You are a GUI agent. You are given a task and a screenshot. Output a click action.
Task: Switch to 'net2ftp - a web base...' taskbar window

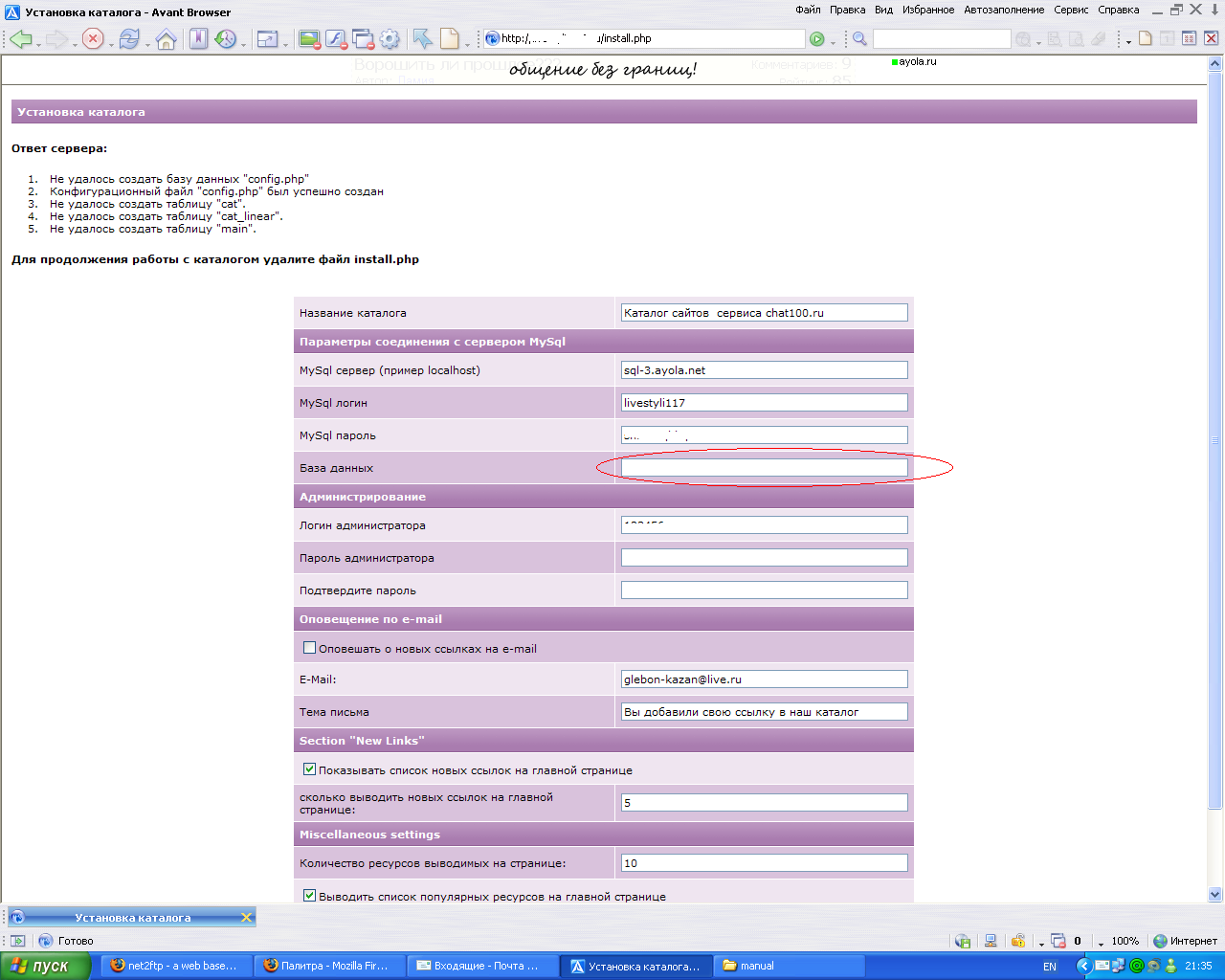[x=176, y=966]
